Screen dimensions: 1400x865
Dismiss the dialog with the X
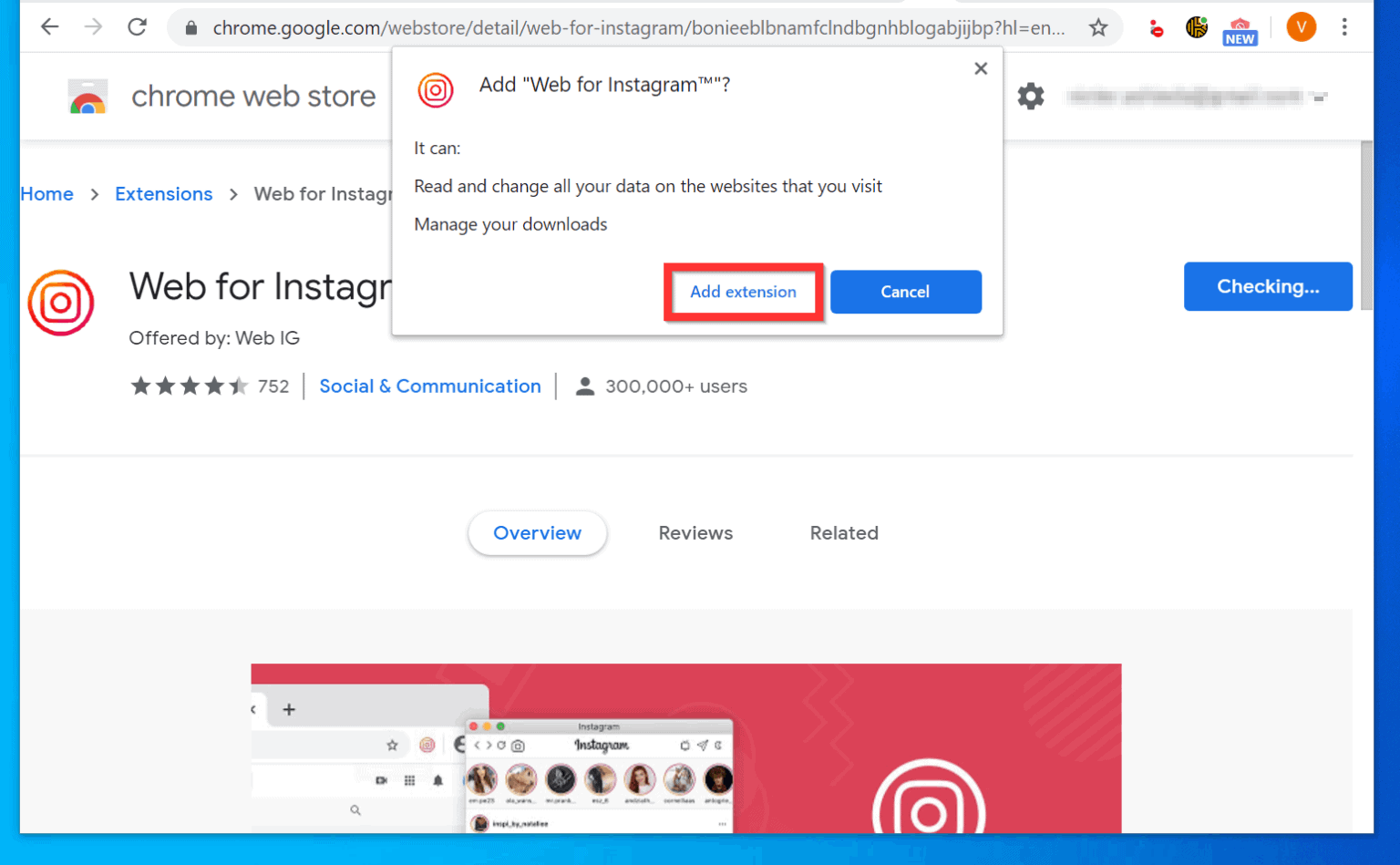981,67
